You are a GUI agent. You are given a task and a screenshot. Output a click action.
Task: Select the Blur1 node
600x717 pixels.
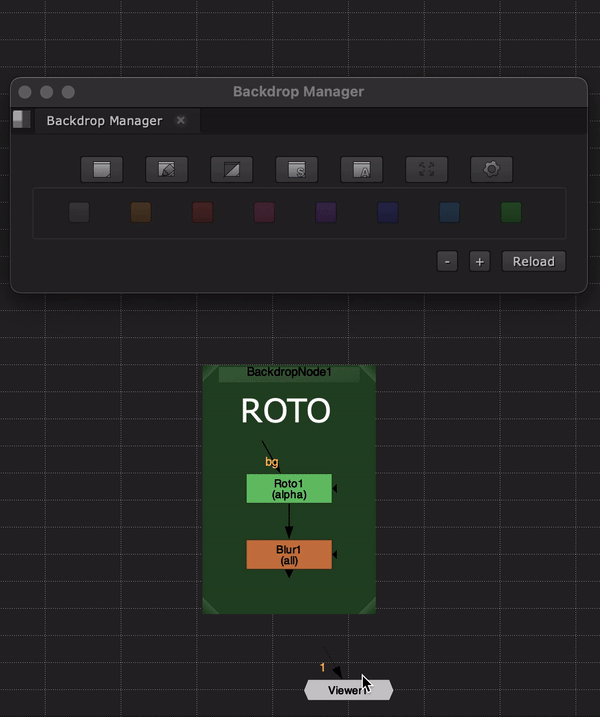[x=289, y=554]
